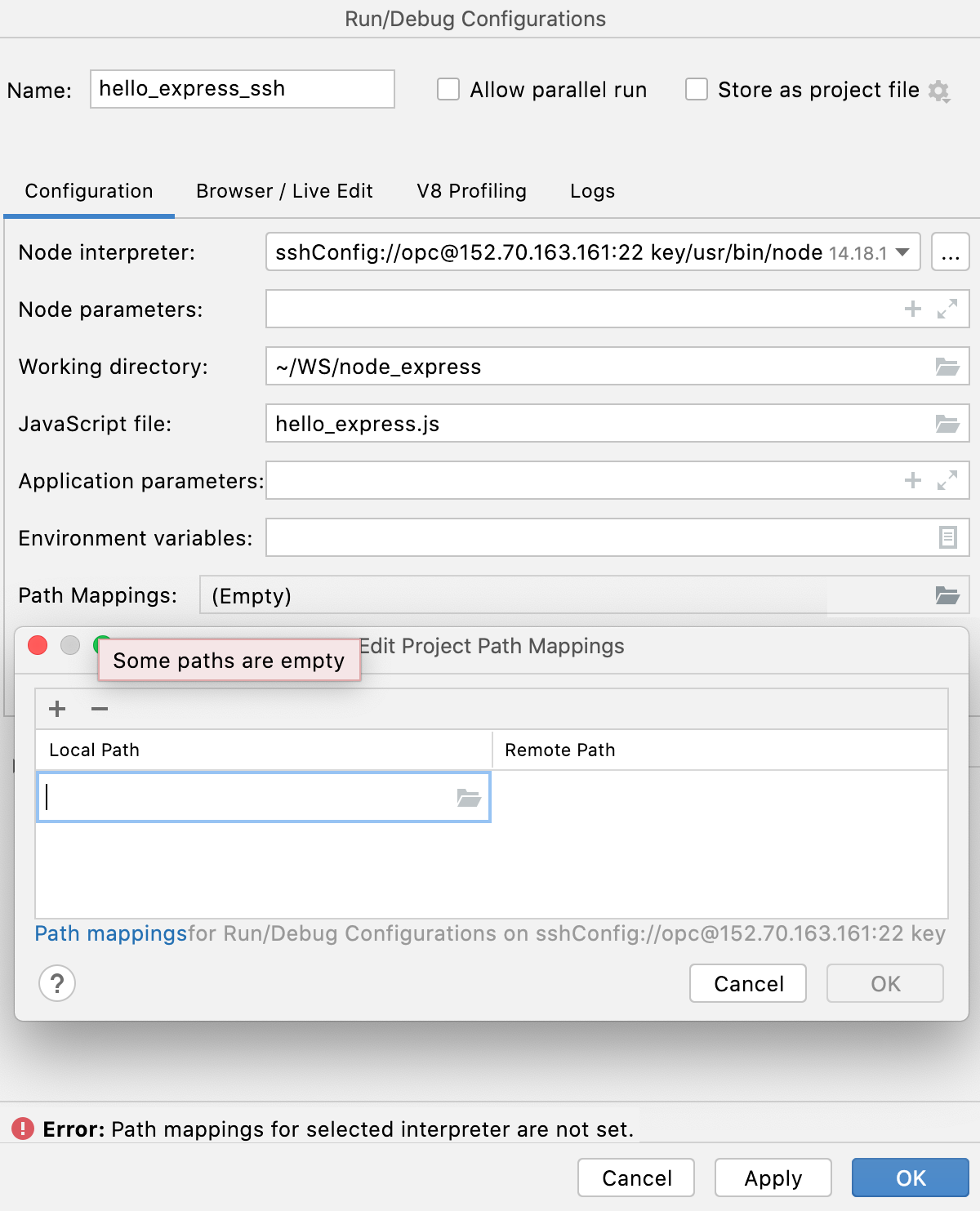This screenshot has width=980, height=1211.
Task: Click the gear icon near Store as project file
Action: coord(939,91)
